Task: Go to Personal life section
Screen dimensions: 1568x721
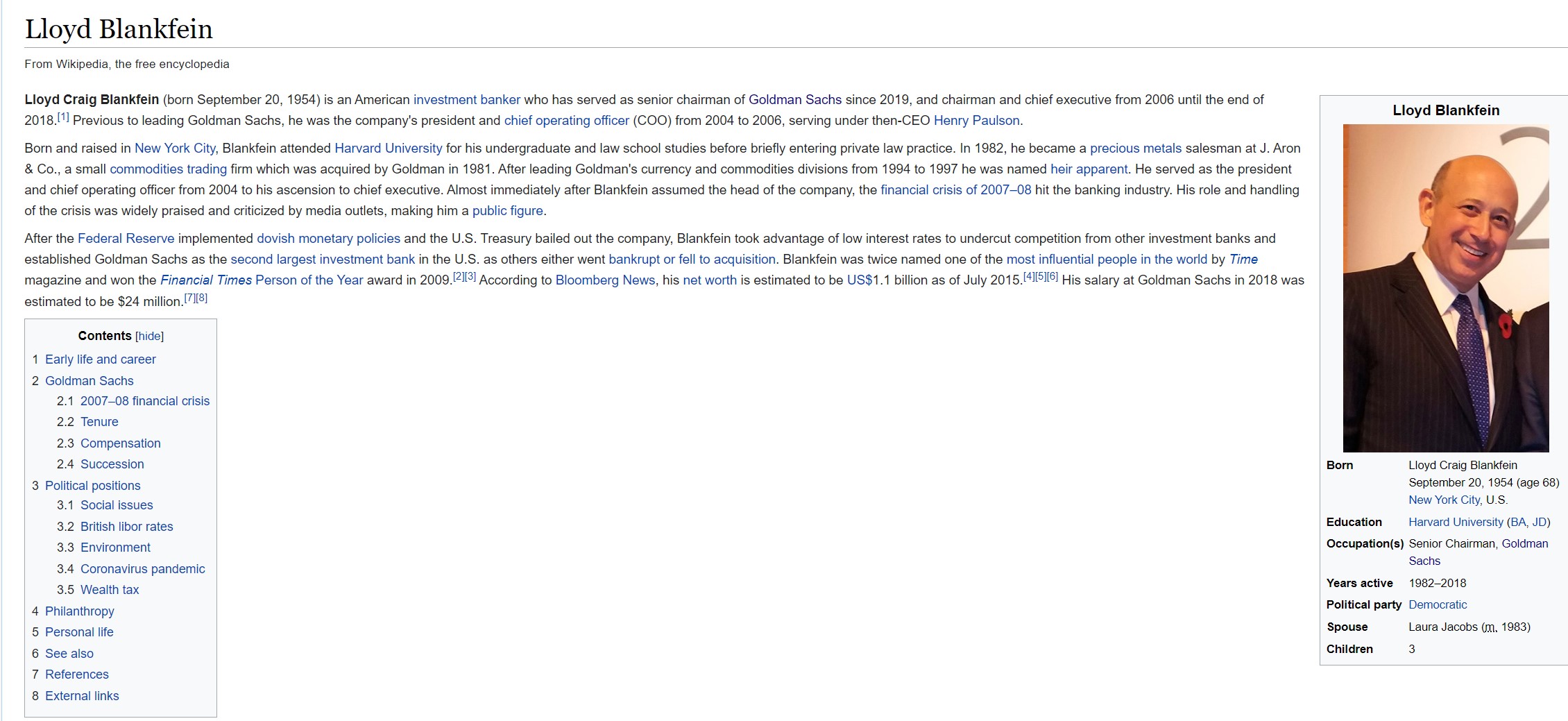Action: (79, 632)
